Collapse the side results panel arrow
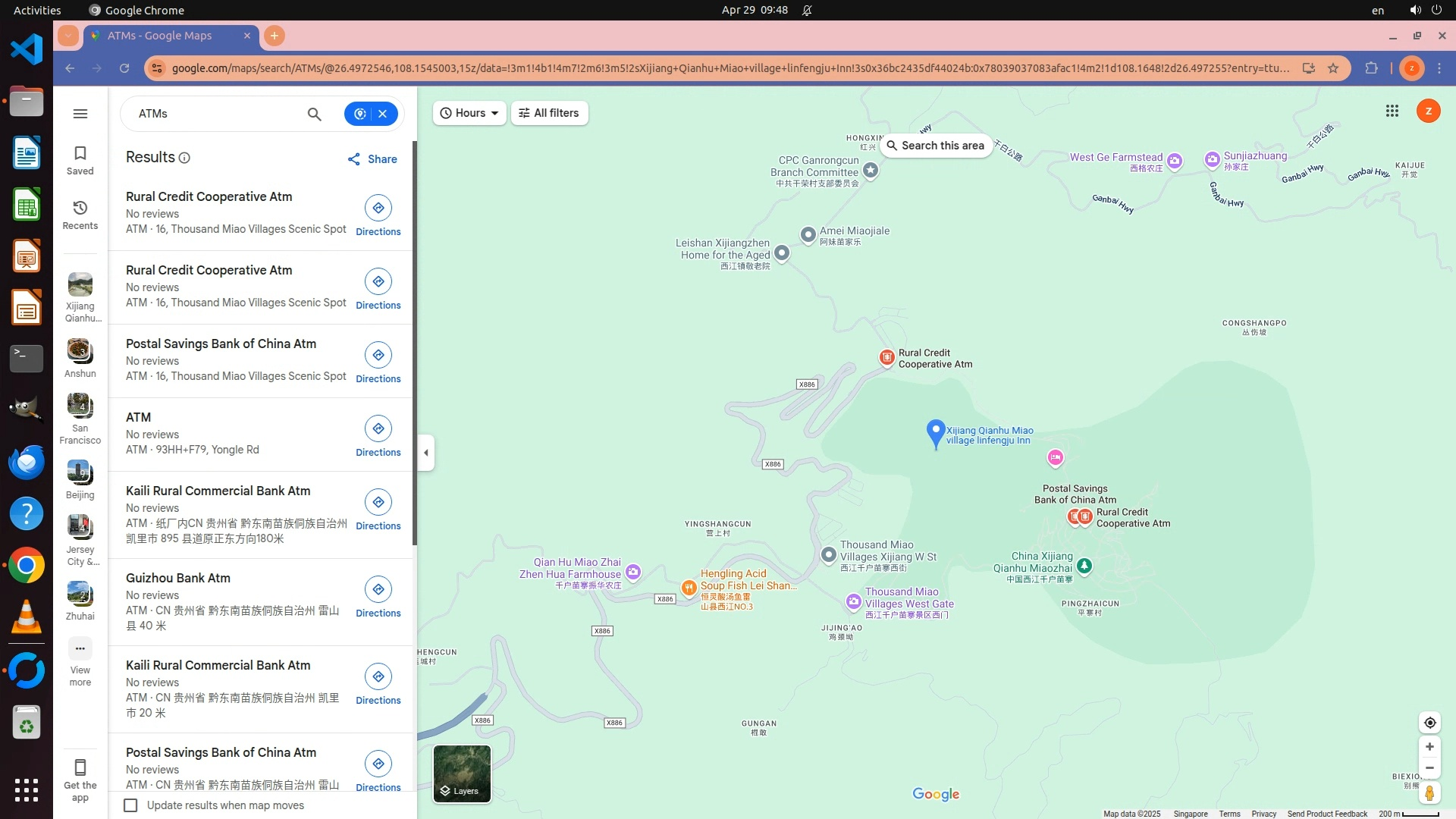 [426, 453]
